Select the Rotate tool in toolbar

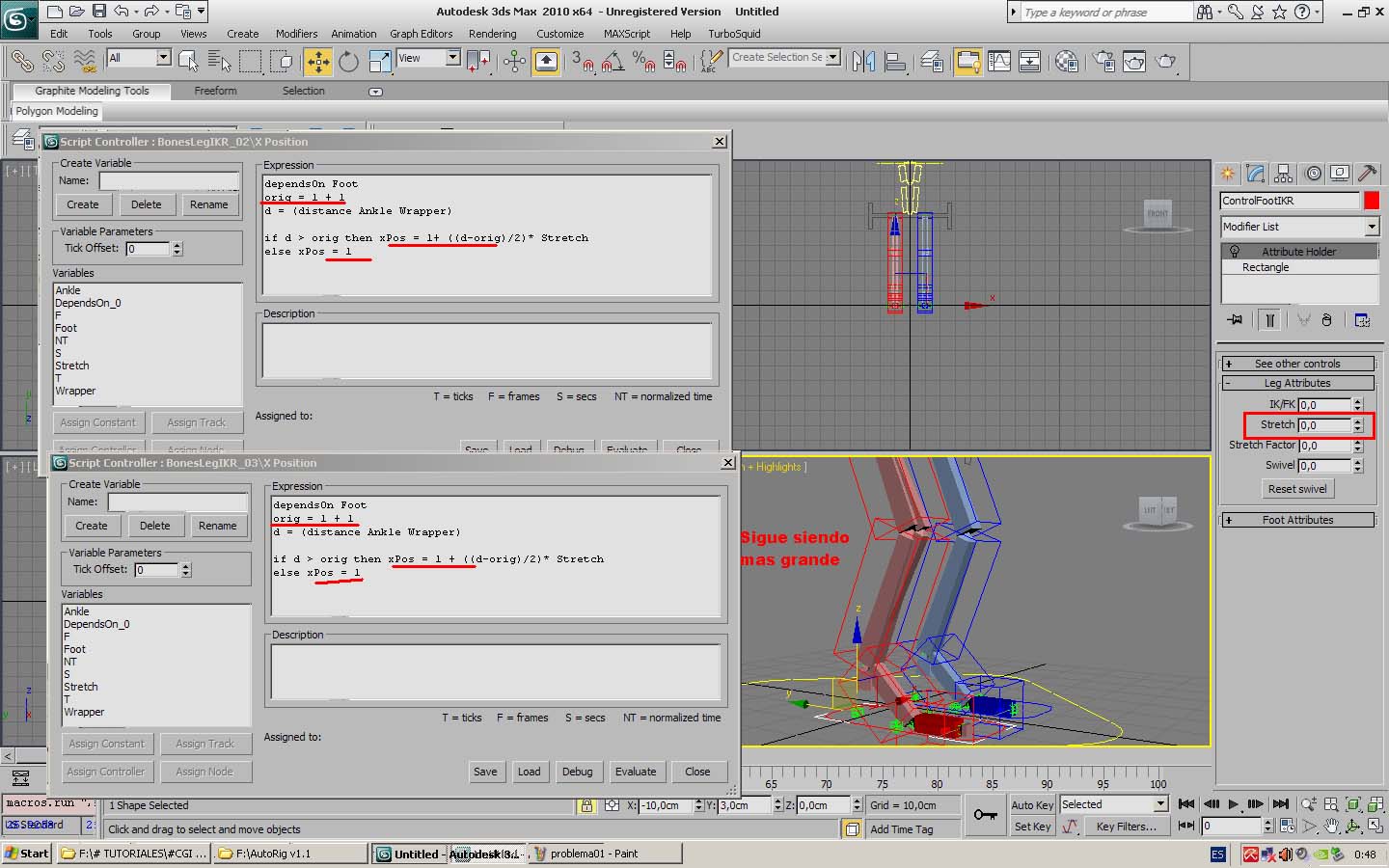[x=348, y=62]
